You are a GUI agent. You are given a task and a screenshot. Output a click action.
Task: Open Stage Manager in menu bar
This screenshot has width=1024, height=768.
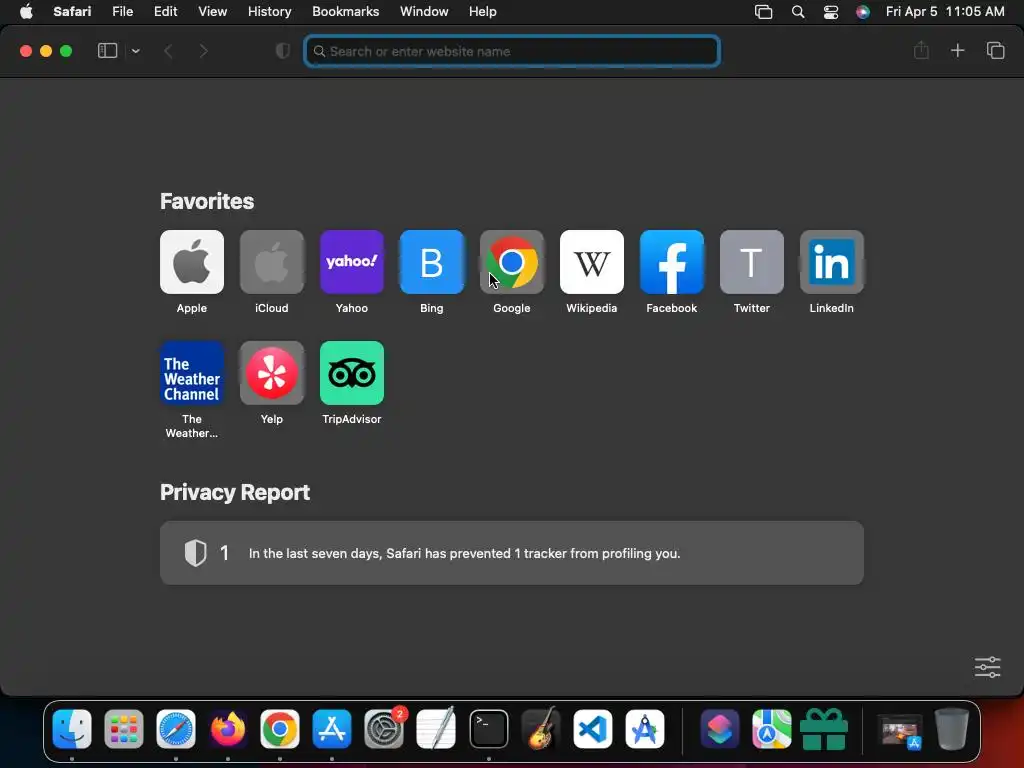coord(763,12)
